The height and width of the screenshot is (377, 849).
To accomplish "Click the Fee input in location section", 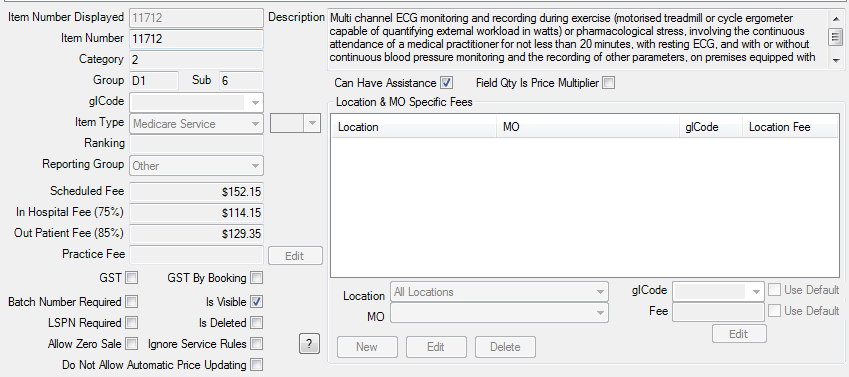I will point(718,312).
